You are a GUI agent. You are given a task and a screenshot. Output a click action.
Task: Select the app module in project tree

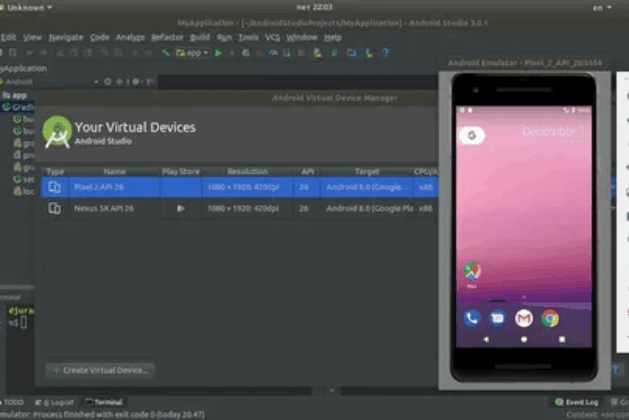pos(15,95)
